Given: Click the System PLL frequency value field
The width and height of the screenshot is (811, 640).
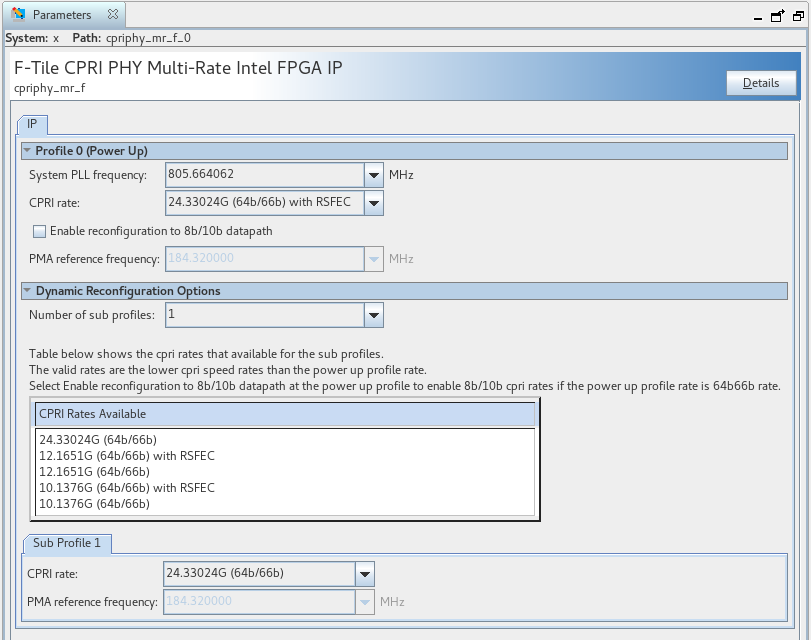Looking at the screenshot, I should click(265, 175).
